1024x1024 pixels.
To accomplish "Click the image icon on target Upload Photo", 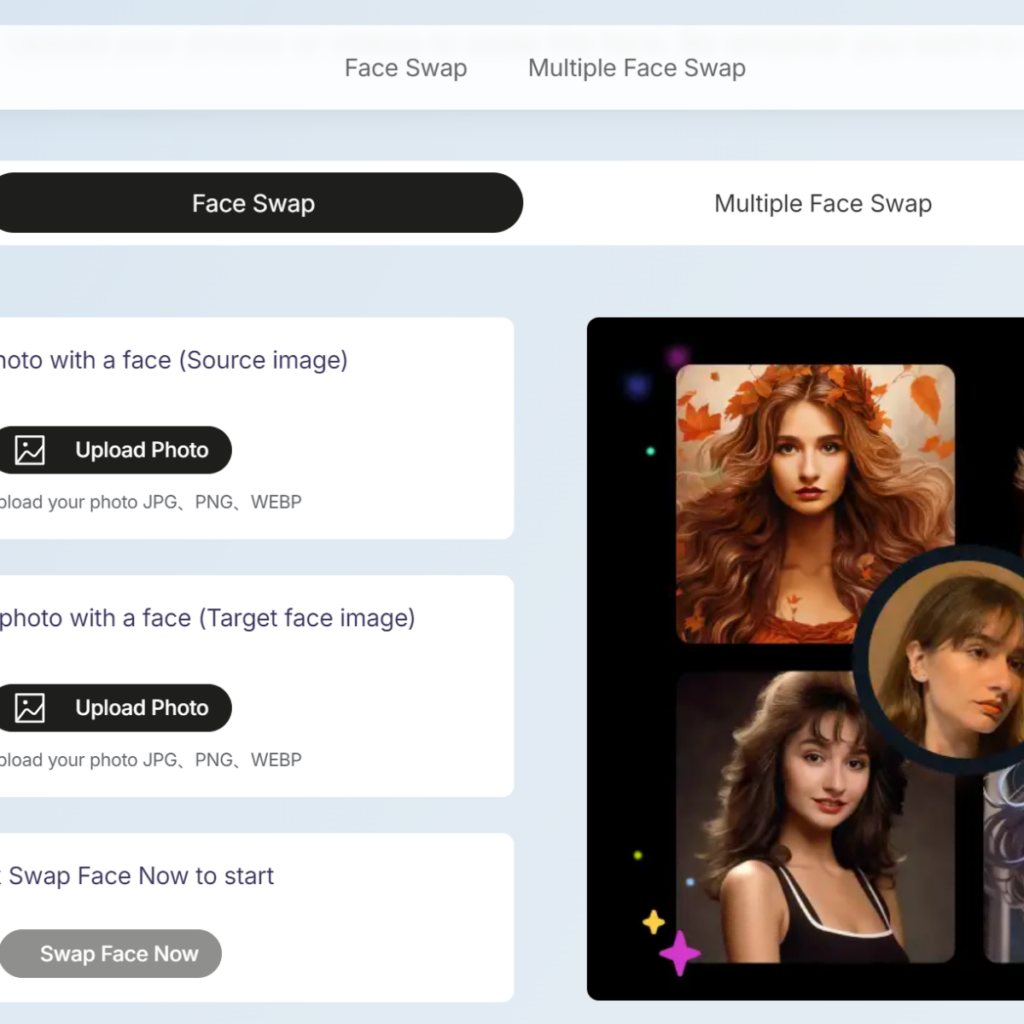I will tap(30, 708).
